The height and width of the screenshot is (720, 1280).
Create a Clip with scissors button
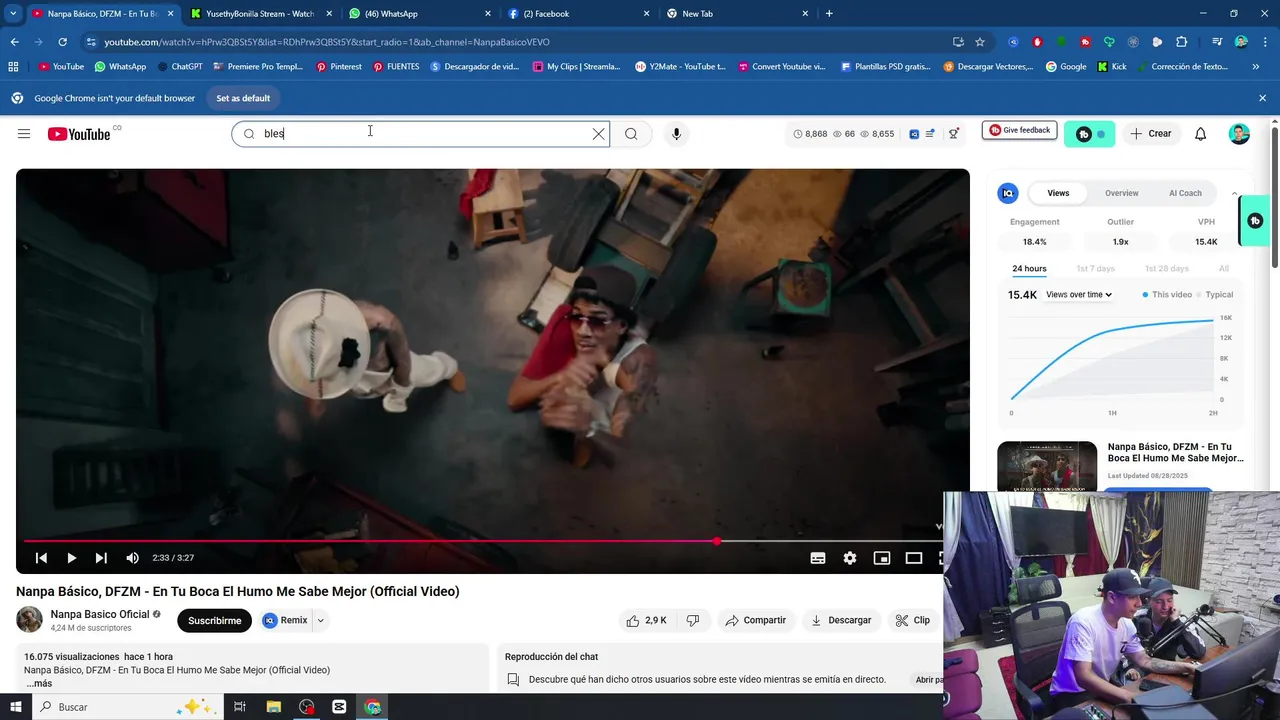click(912, 620)
